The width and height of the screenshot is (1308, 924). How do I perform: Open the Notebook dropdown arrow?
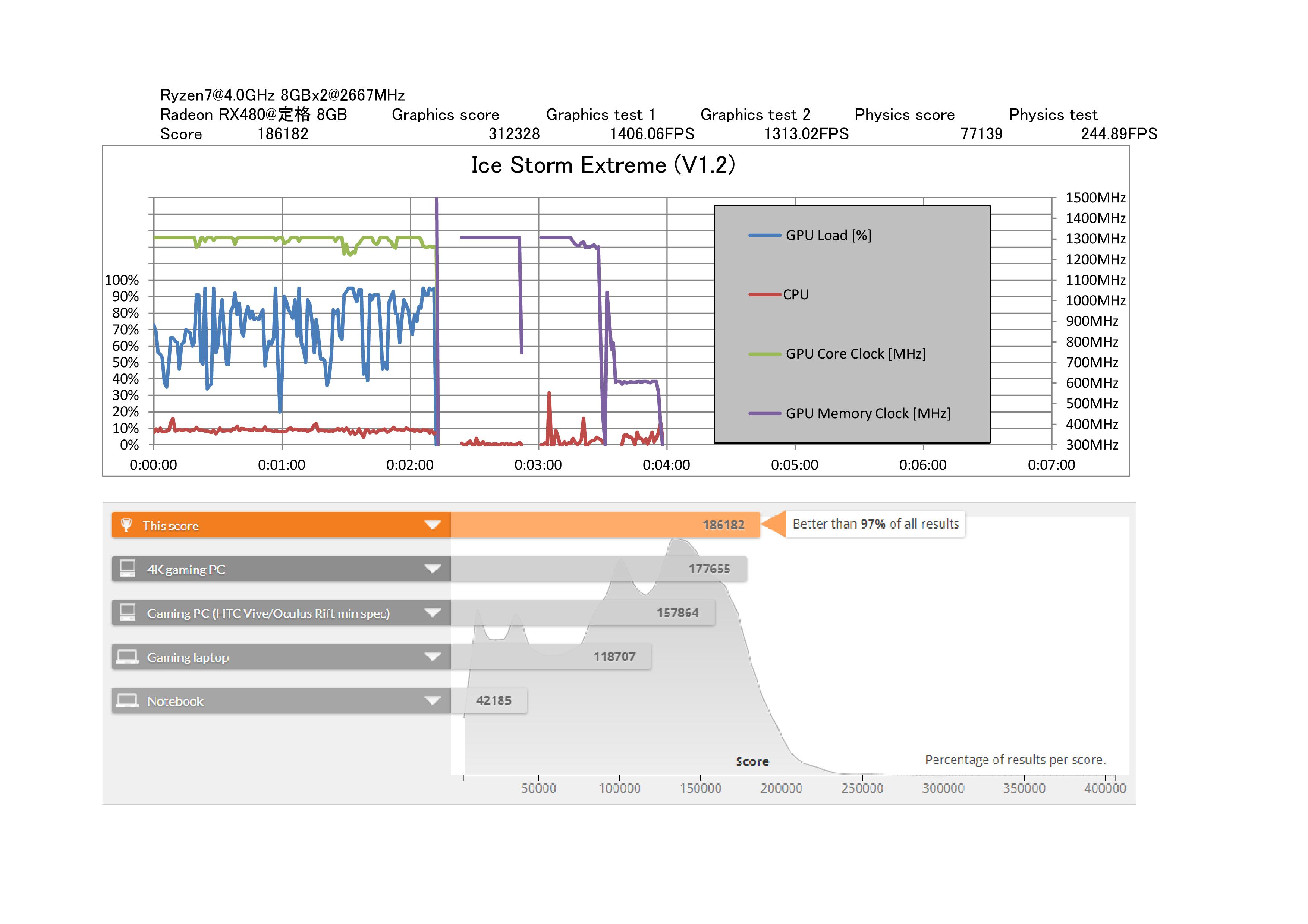pyautogui.click(x=433, y=701)
